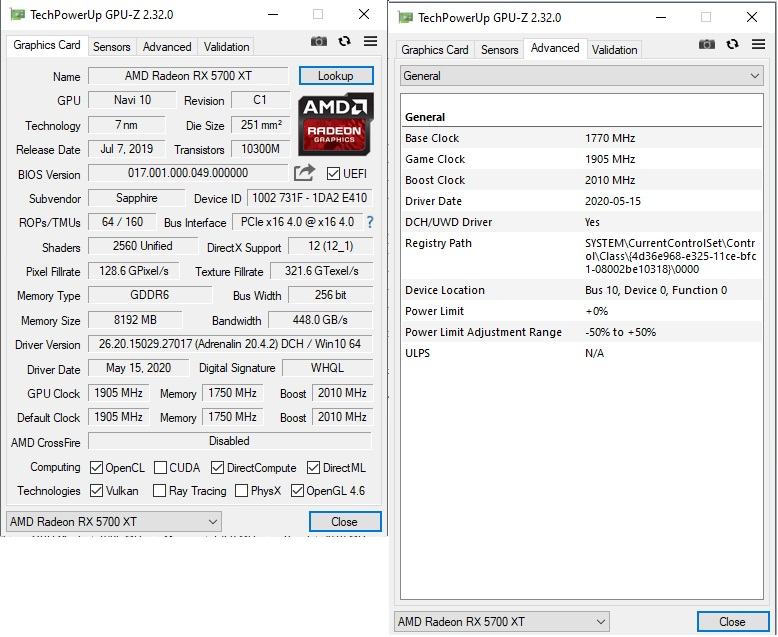The height and width of the screenshot is (637, 778).
Task: Click the Close button in the right window
Action: (x=732, y=621)
